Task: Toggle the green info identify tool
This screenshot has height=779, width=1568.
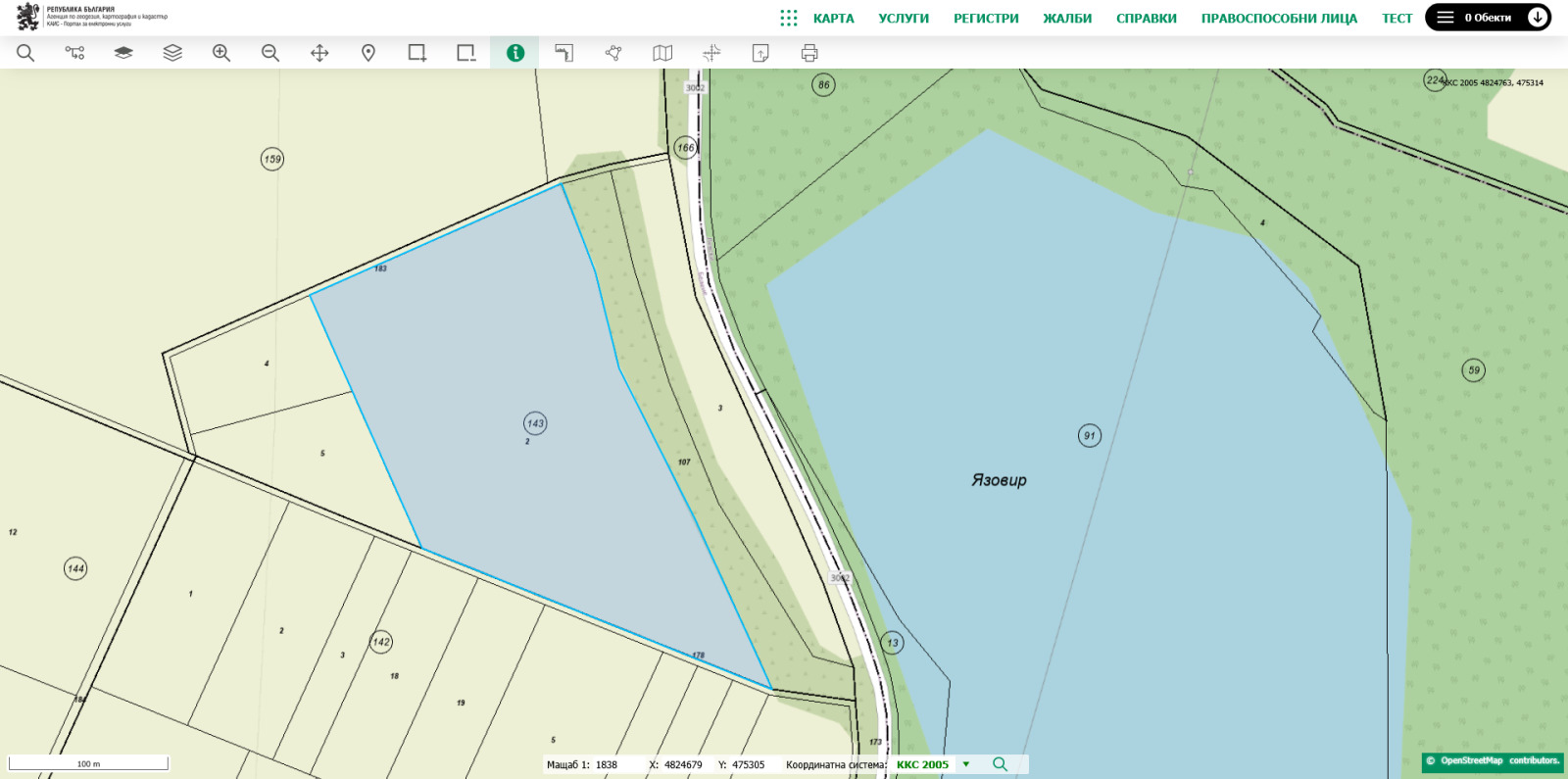Action: click(515, 53)
